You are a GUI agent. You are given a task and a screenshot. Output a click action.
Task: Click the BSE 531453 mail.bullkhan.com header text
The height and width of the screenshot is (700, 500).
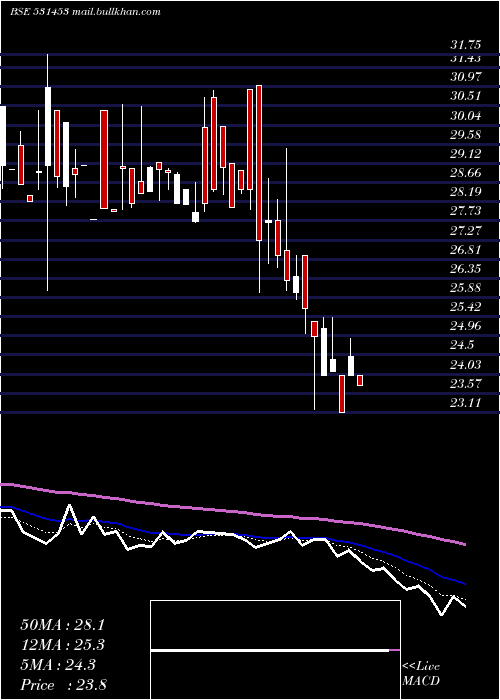pos(85,12)
